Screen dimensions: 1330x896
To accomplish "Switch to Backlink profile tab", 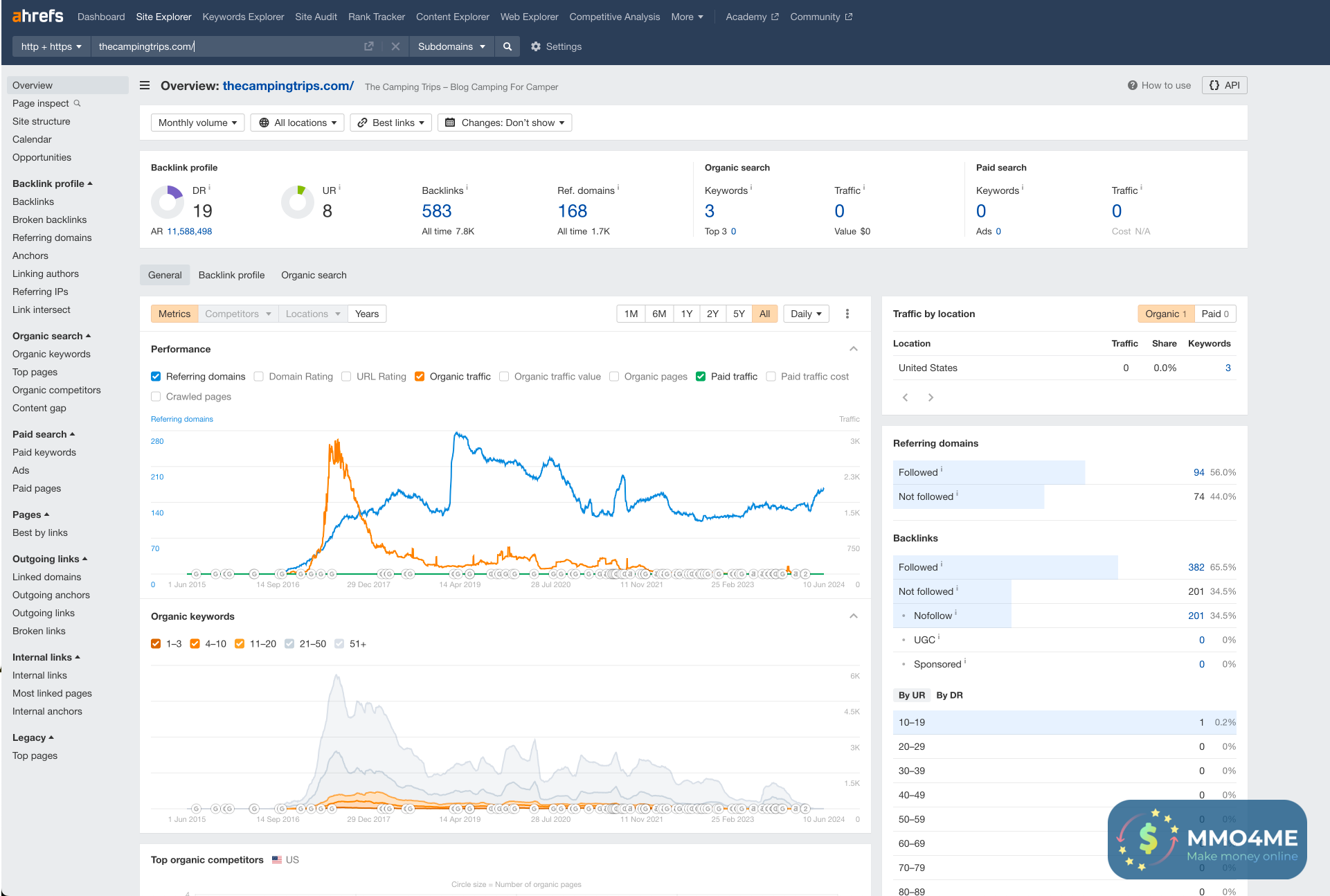I will (231, 275).
